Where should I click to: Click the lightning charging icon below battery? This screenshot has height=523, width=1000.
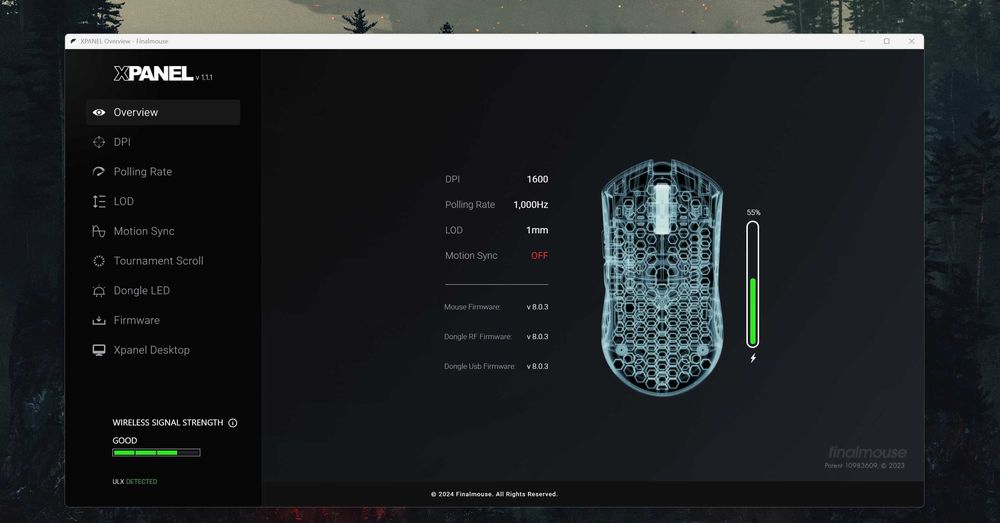[x=753, y=358]
